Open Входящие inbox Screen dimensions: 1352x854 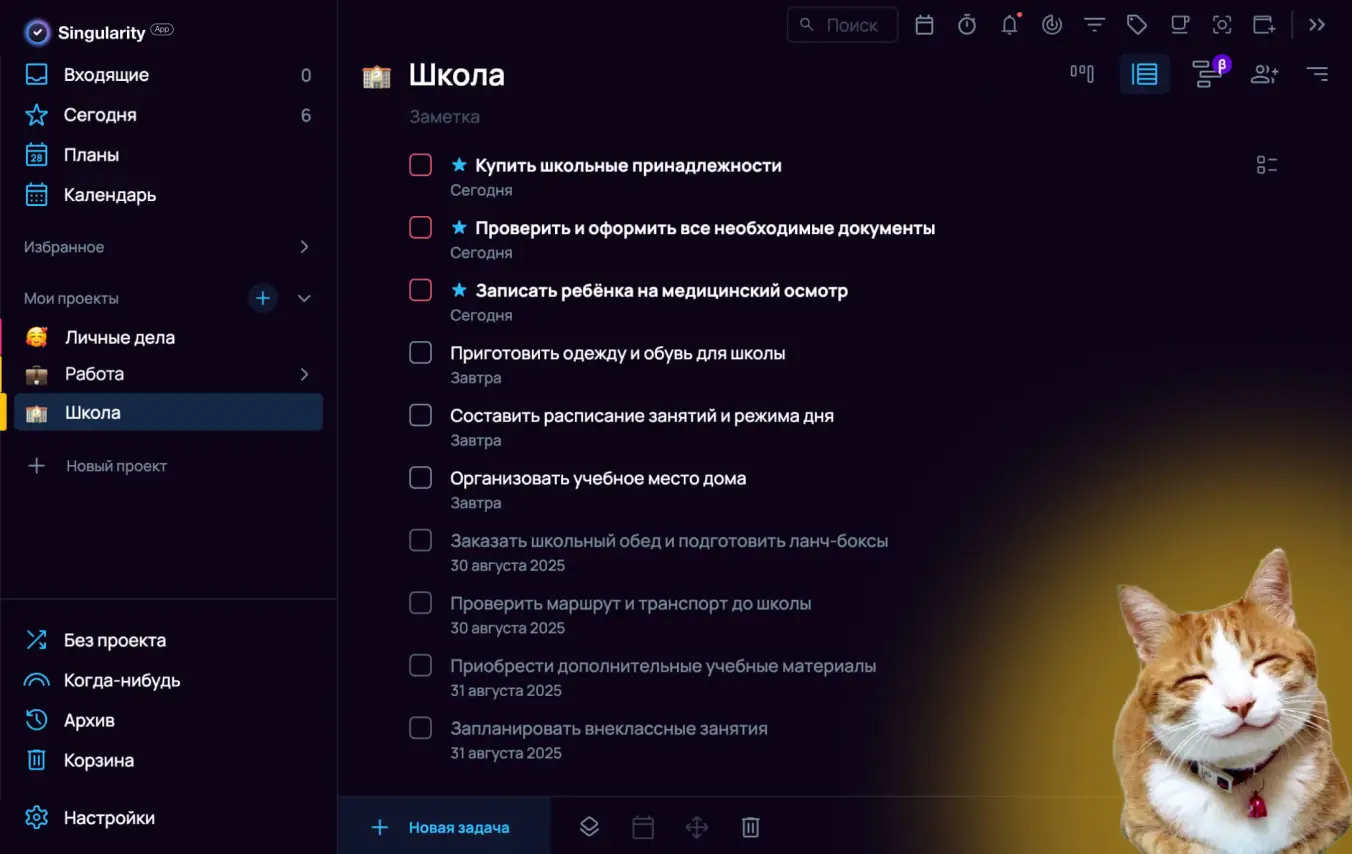(x=168, y=75)
